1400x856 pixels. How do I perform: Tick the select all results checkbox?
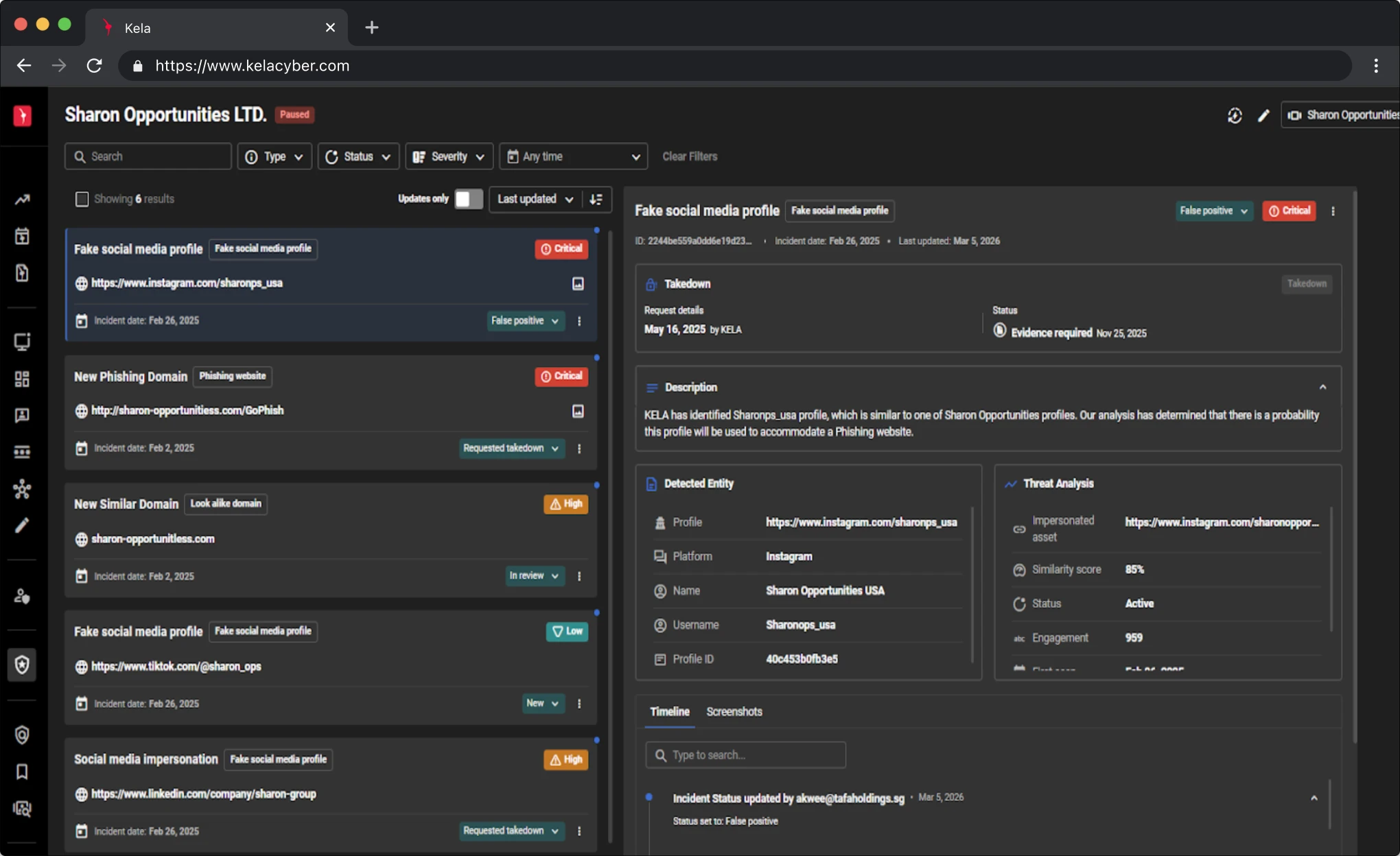tap(82, 199)
